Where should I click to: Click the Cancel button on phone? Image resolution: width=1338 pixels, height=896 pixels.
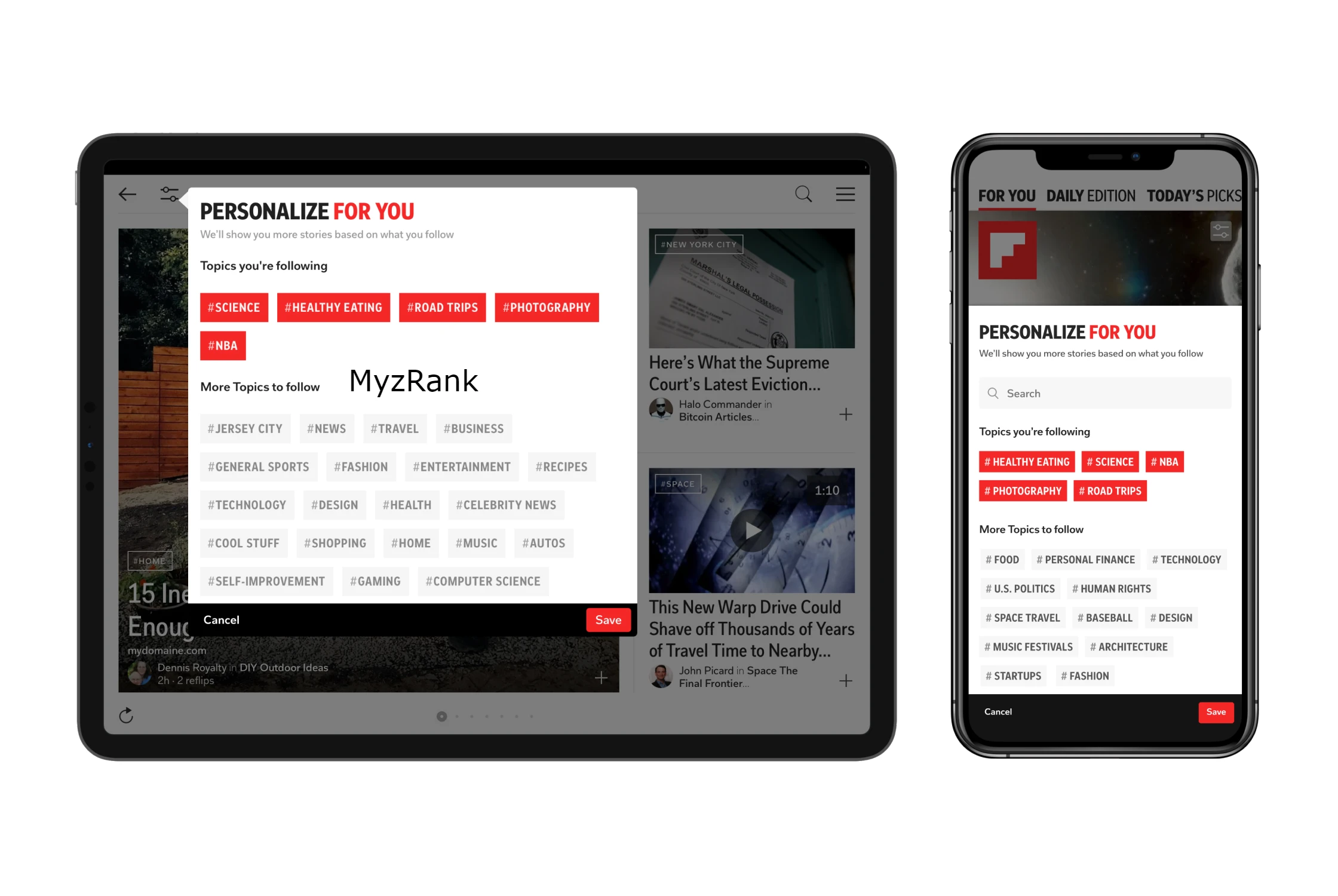[998, 711]
